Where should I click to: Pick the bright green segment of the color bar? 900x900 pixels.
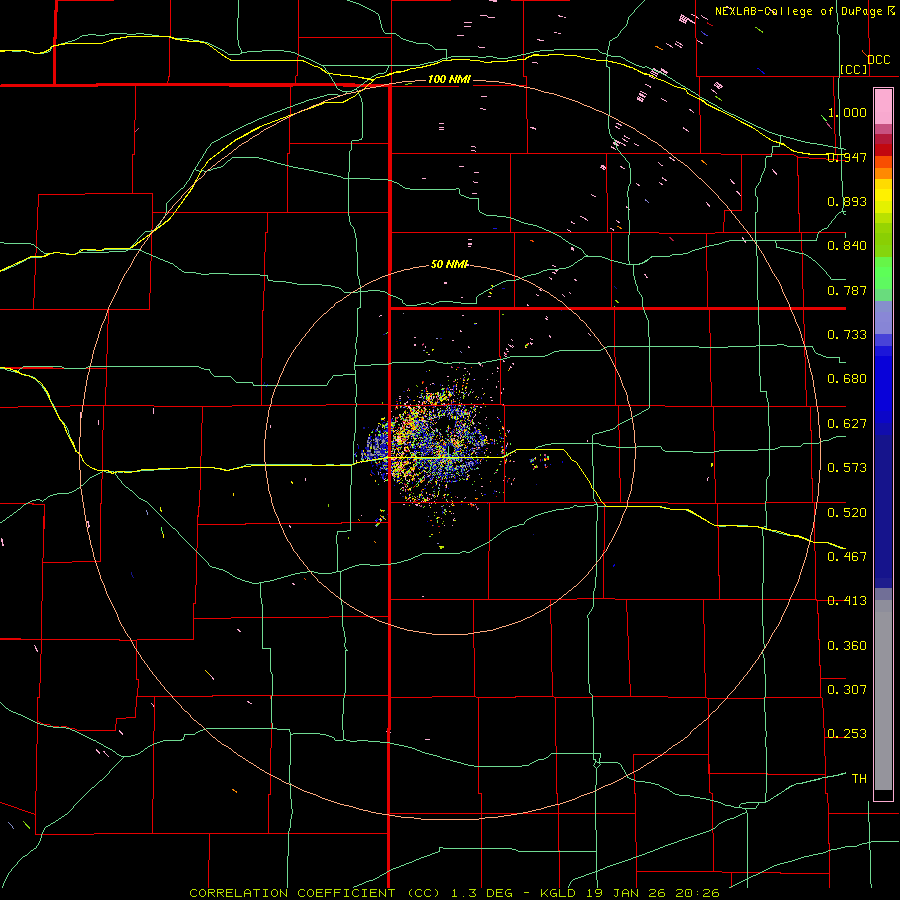coord(883,274)
